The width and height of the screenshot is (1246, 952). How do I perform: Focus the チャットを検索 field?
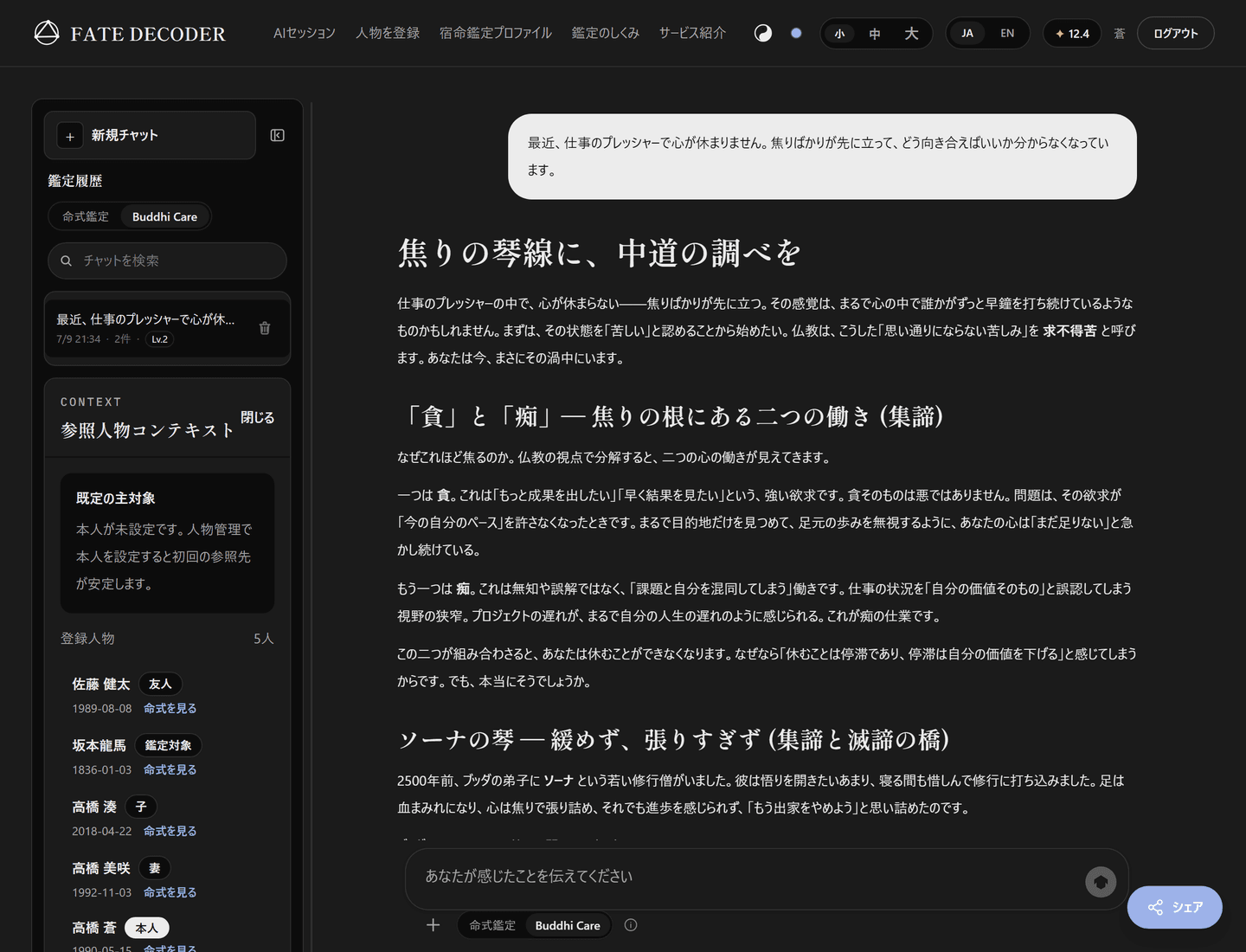point(167,261)
